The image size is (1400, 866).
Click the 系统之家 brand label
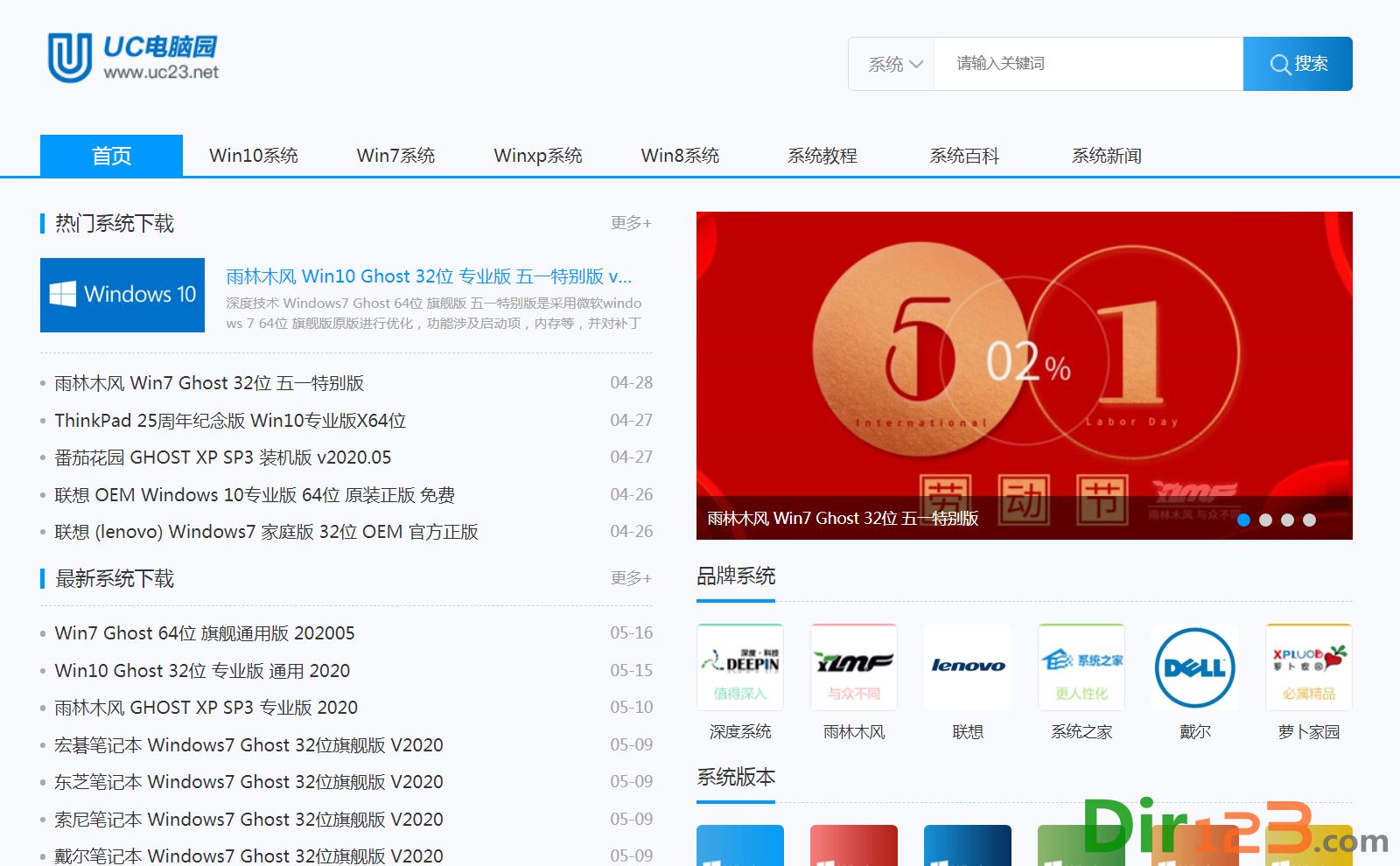(1081, 732)
